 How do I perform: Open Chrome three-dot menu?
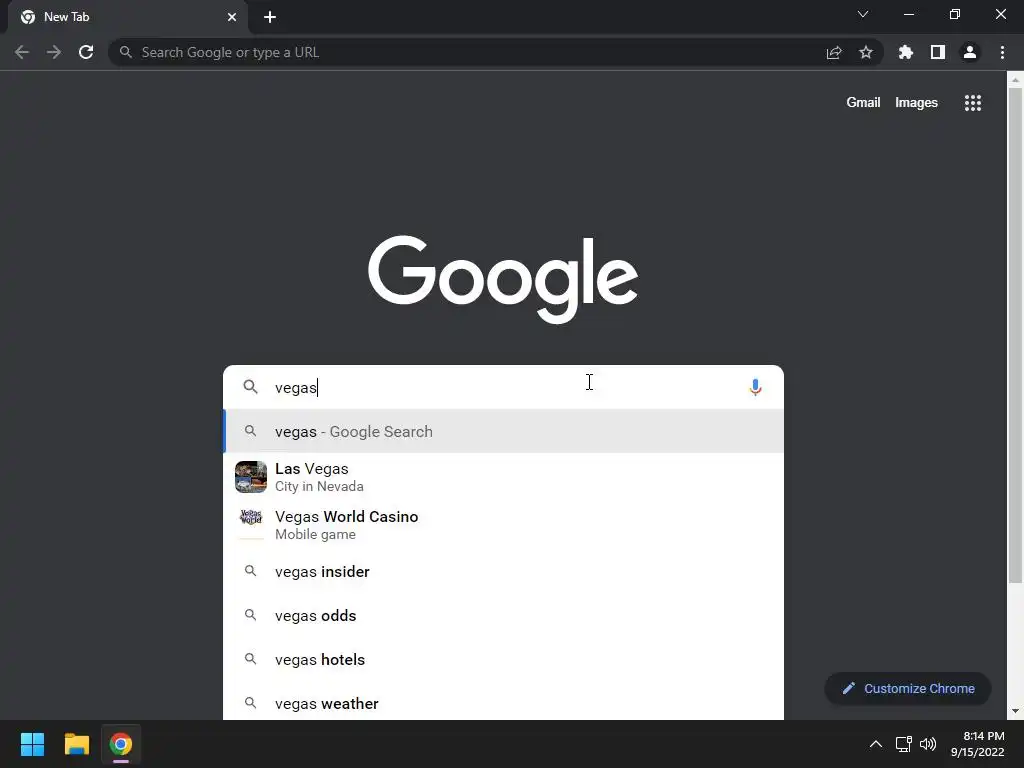point(1002,52)
